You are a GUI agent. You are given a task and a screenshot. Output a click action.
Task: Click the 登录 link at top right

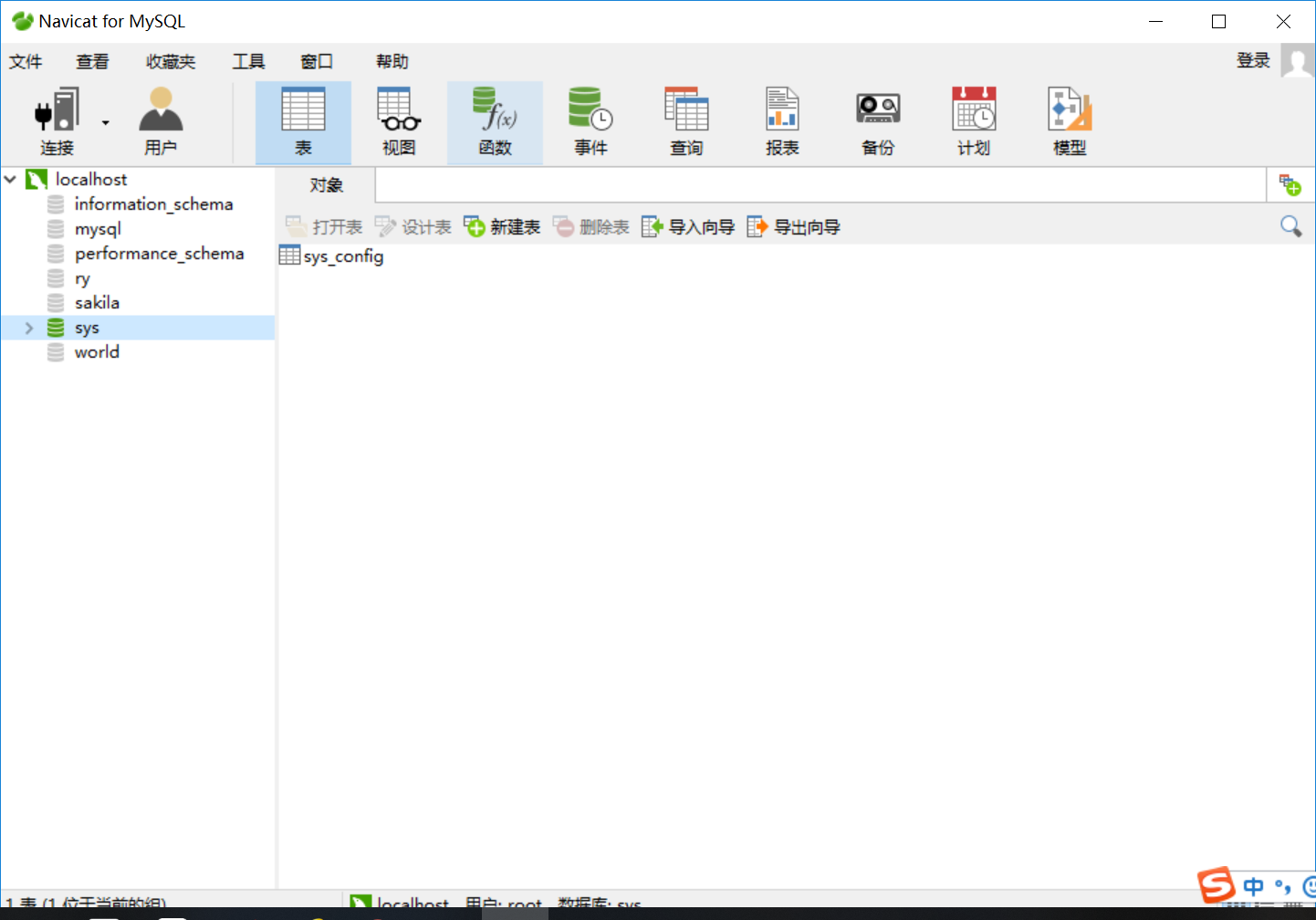pyautogui.click(x=1252, y=60)
